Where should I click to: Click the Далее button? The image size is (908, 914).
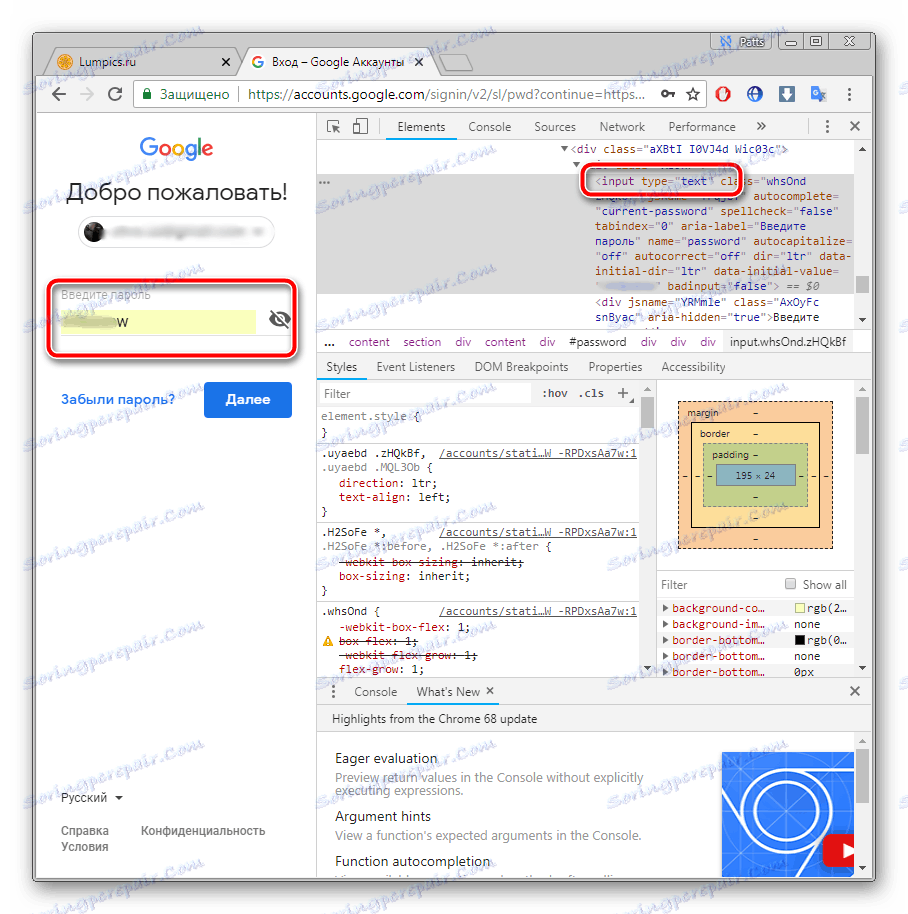[248, 400]
